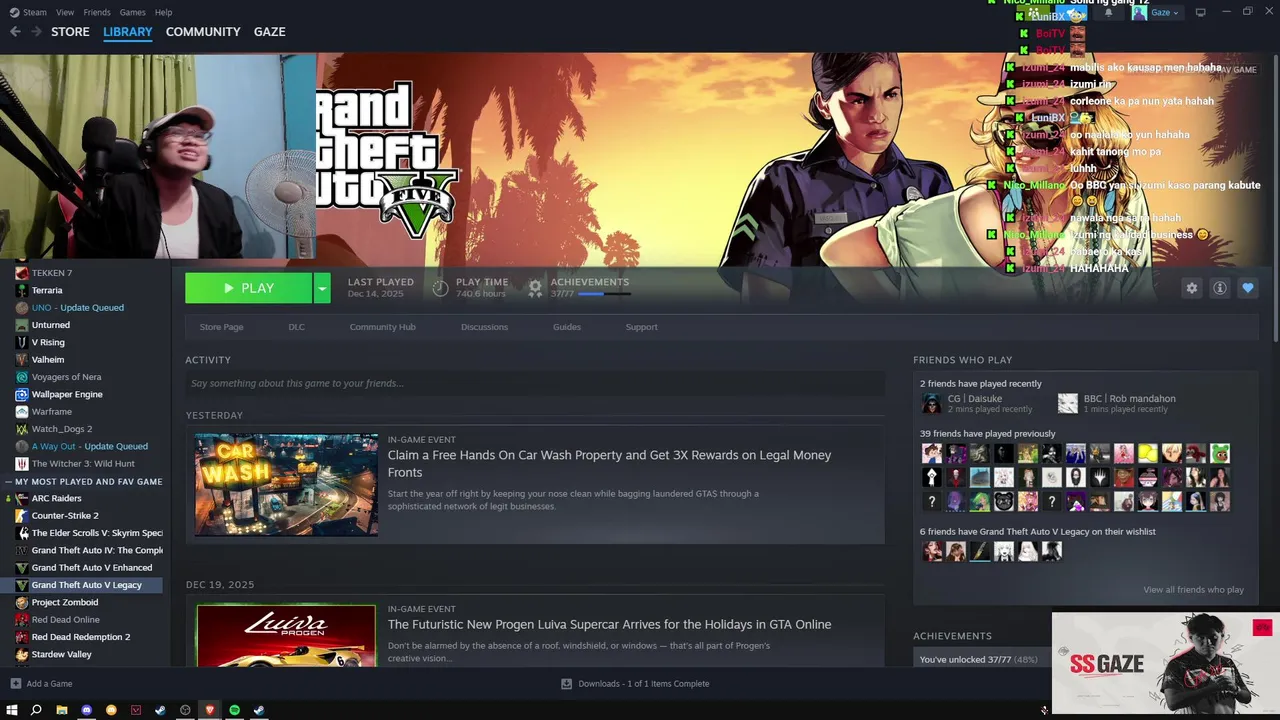Collapse the My Most Played and Fav Game collection

9,481
